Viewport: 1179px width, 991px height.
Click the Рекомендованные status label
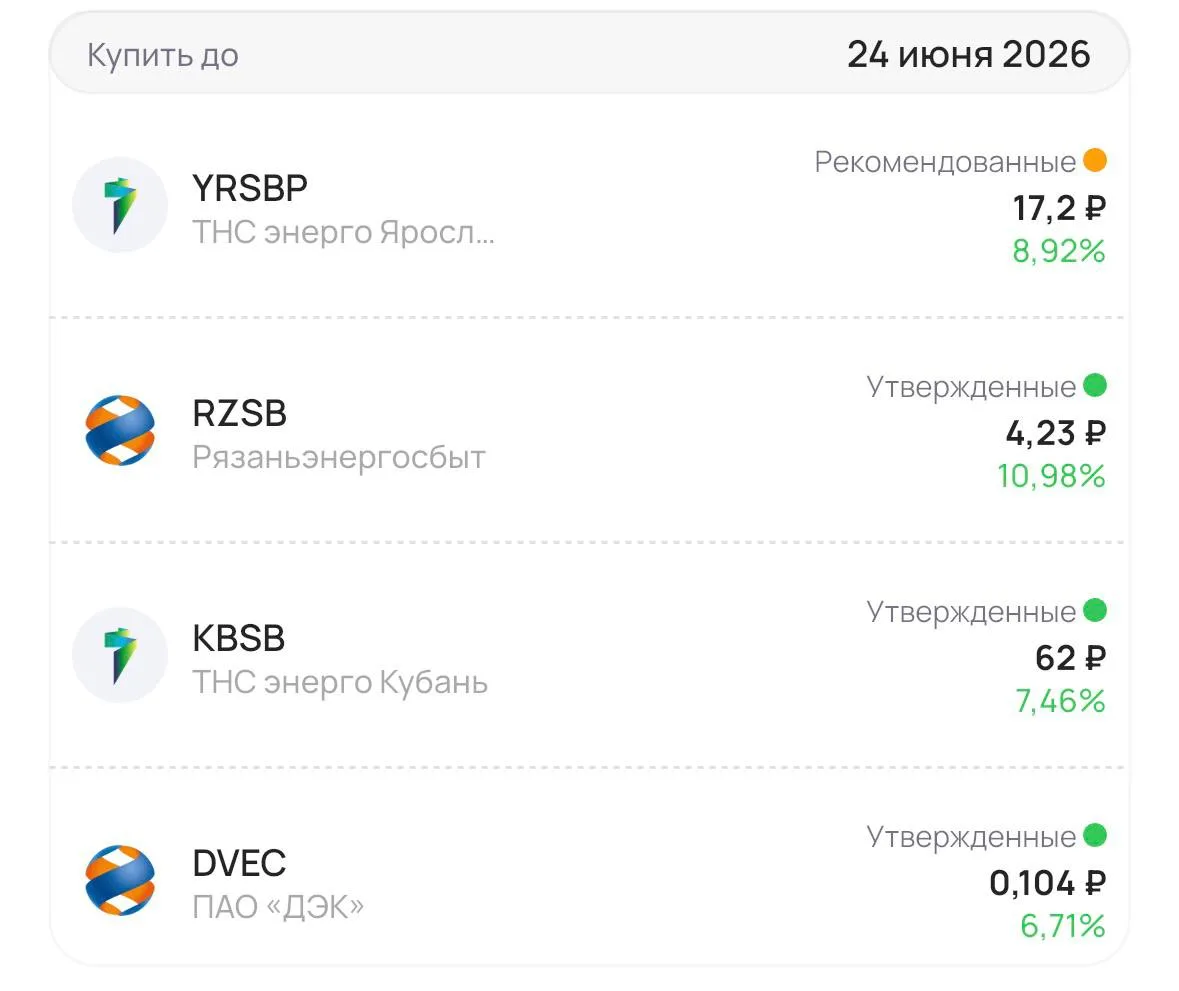[945, 162]
